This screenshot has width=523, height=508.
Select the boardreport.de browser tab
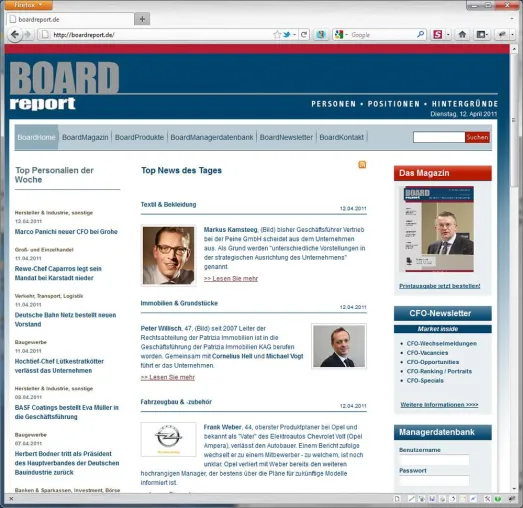(70, 19)
